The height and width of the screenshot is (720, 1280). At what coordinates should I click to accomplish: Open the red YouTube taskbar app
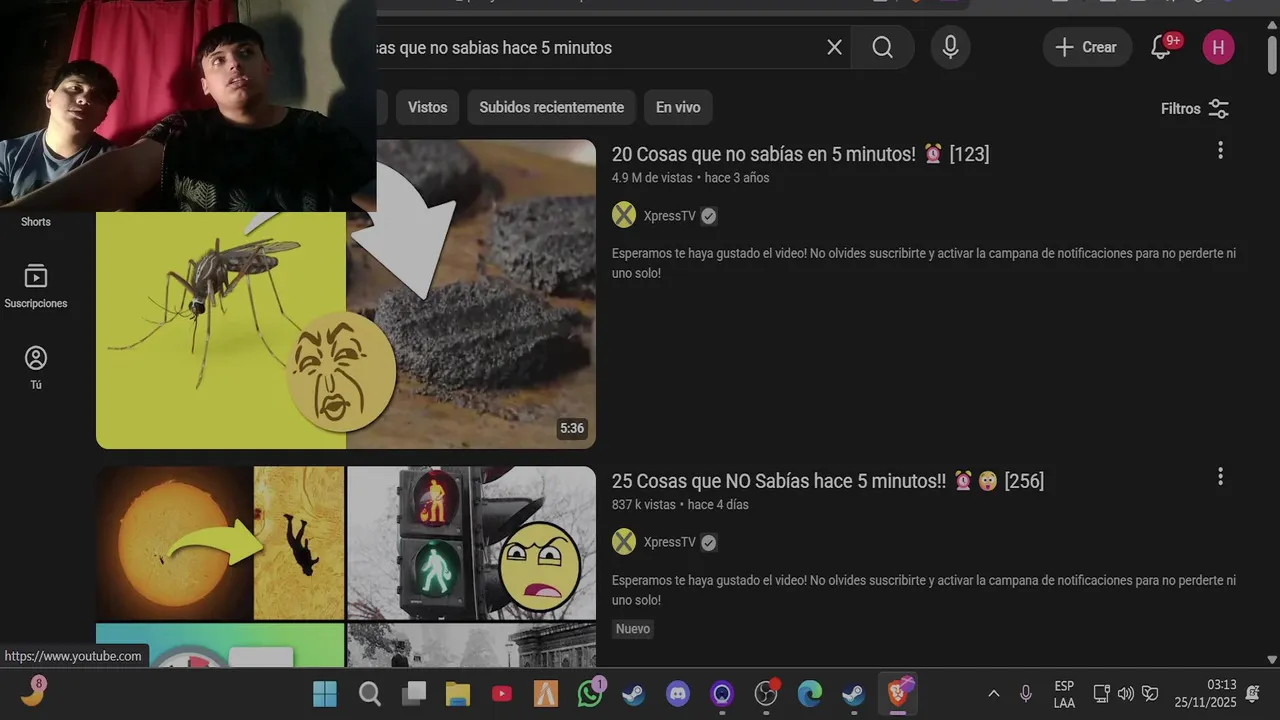click(x=502, y=693)
